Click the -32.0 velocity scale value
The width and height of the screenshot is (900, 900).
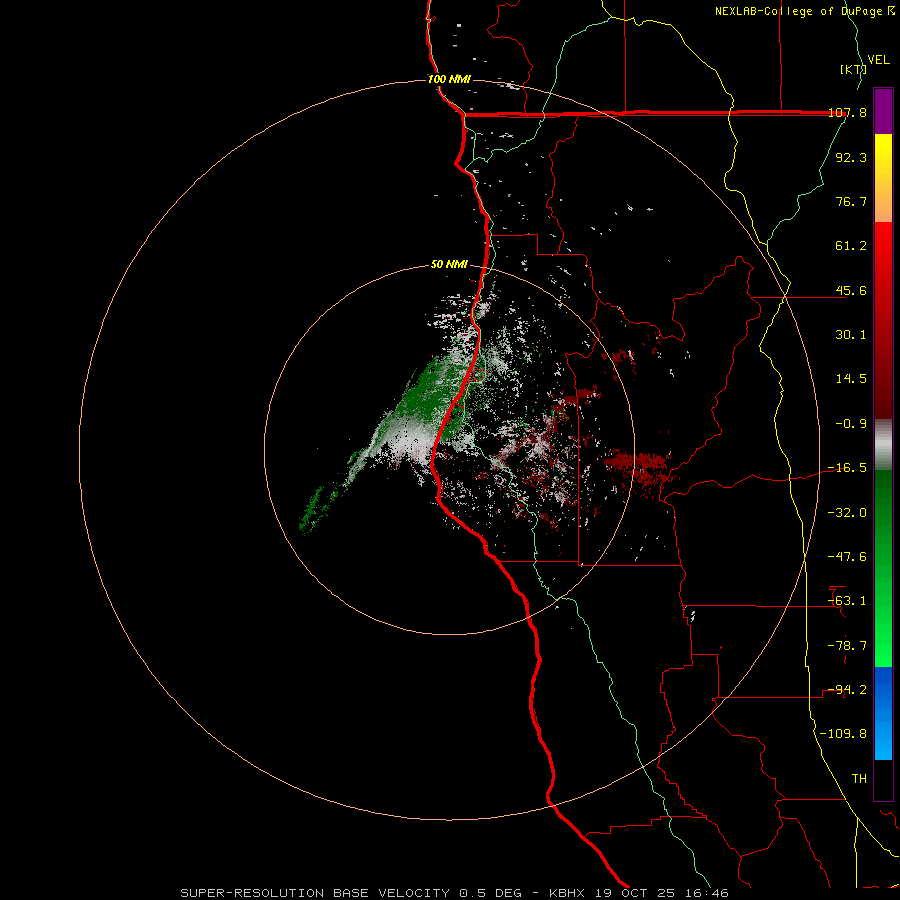[847, 513]
